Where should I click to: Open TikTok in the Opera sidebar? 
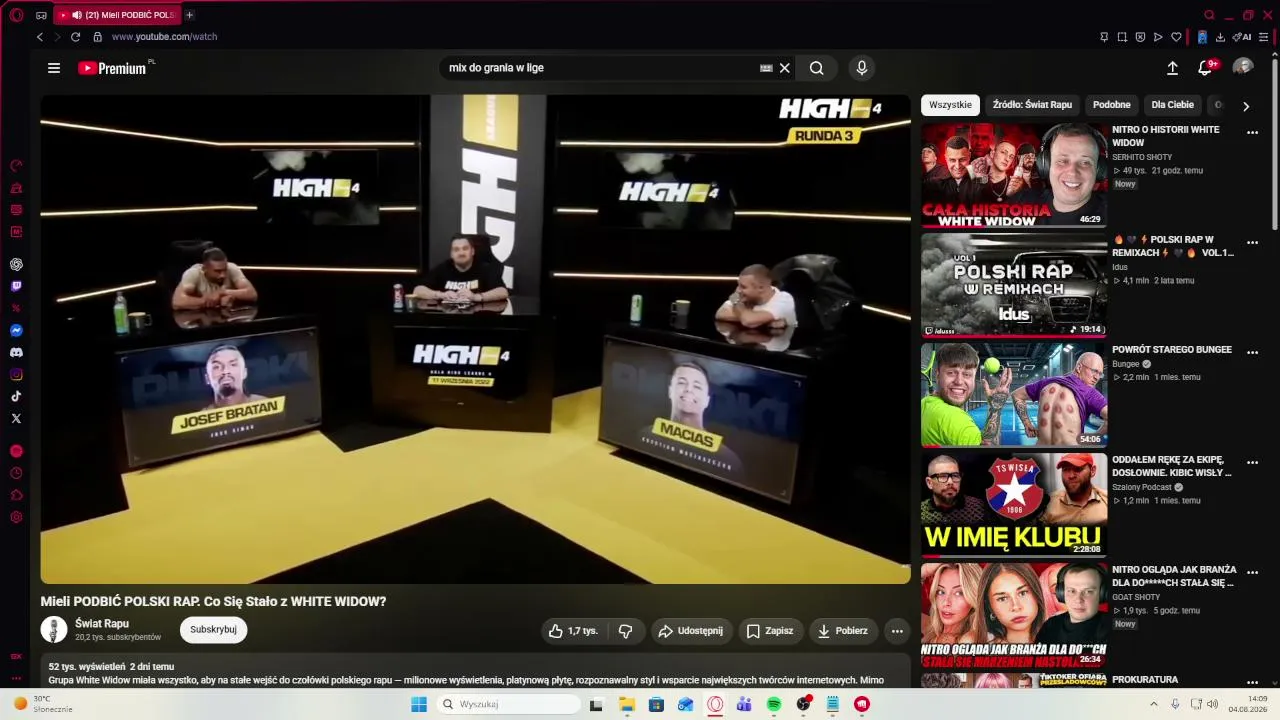(16, 396)
